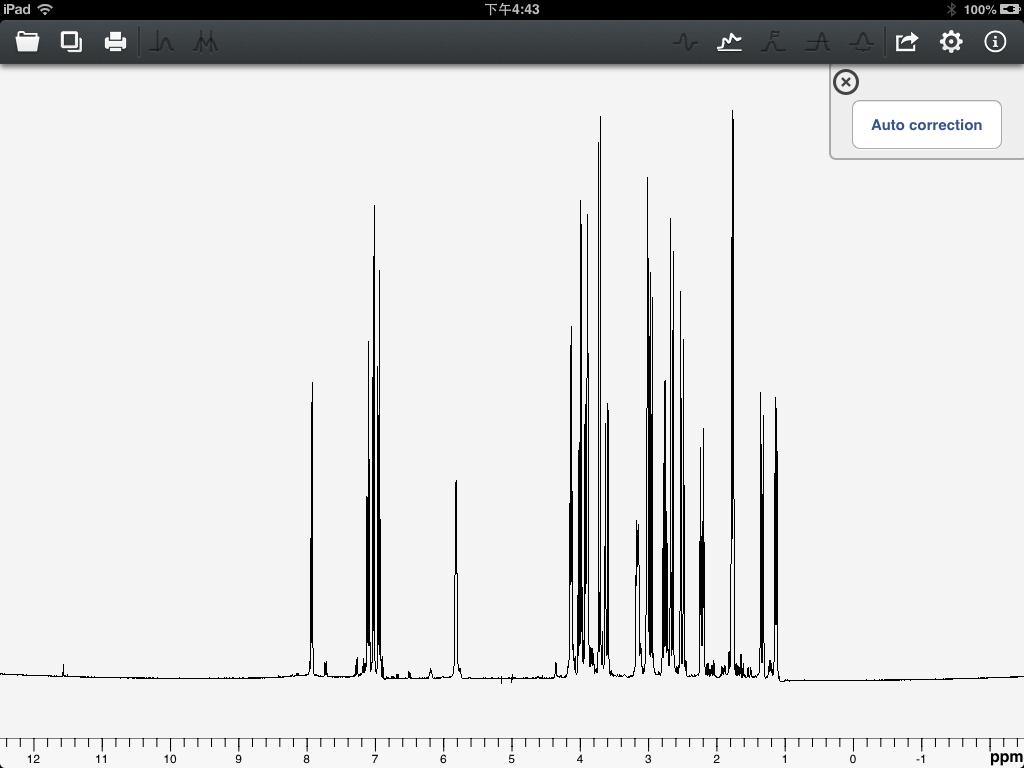This screenshot has width=1024, height=768.
Task: Click the 11 tick label on axis
Action: tap(101, 759)
